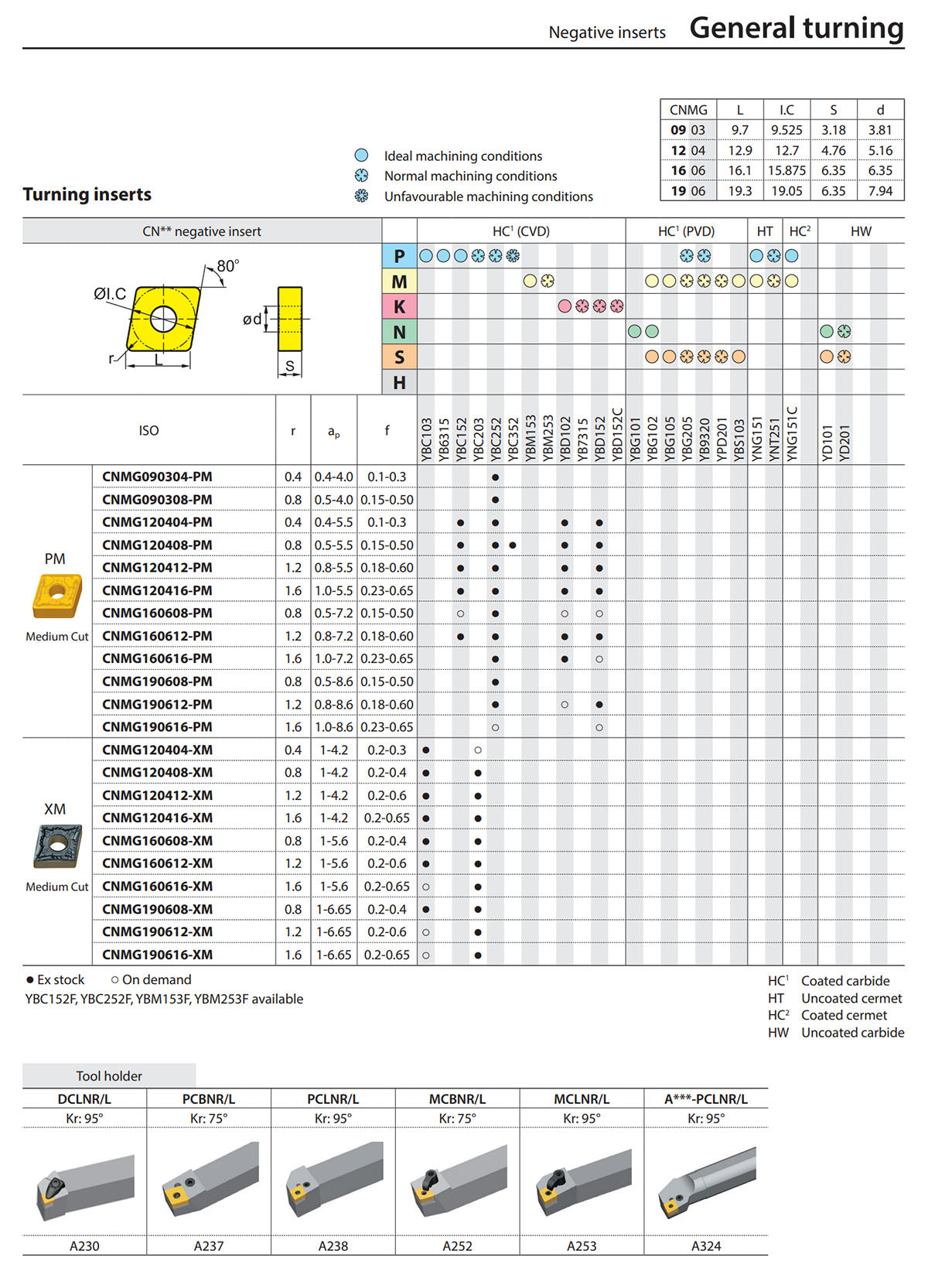
Task: Click the yellow M material group label
Action: pos(399,282)
